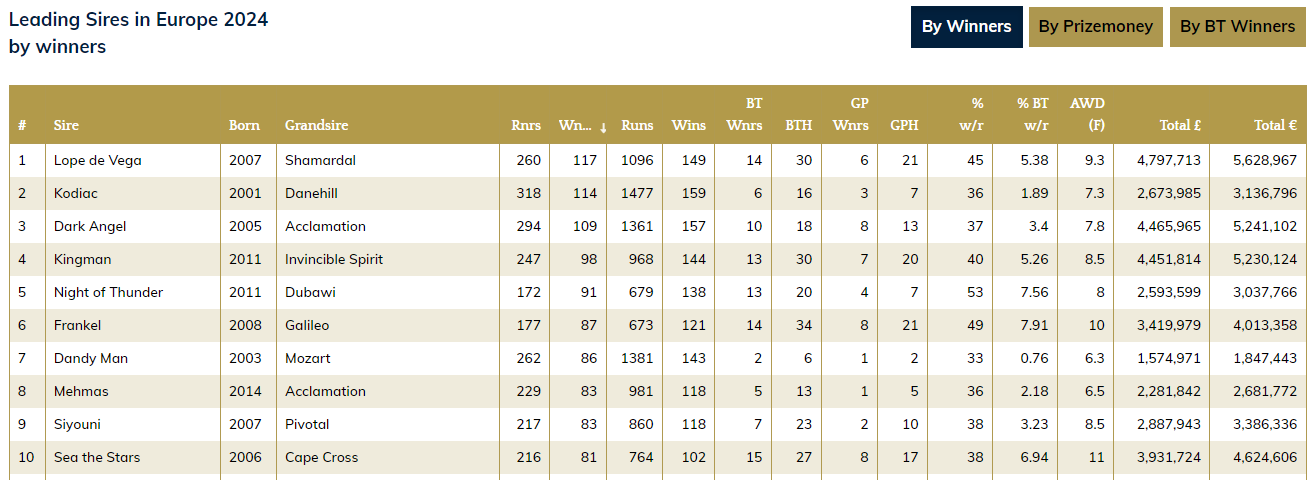
Task: Click grandsire Invincible Spirit
Action: point(333,259)
